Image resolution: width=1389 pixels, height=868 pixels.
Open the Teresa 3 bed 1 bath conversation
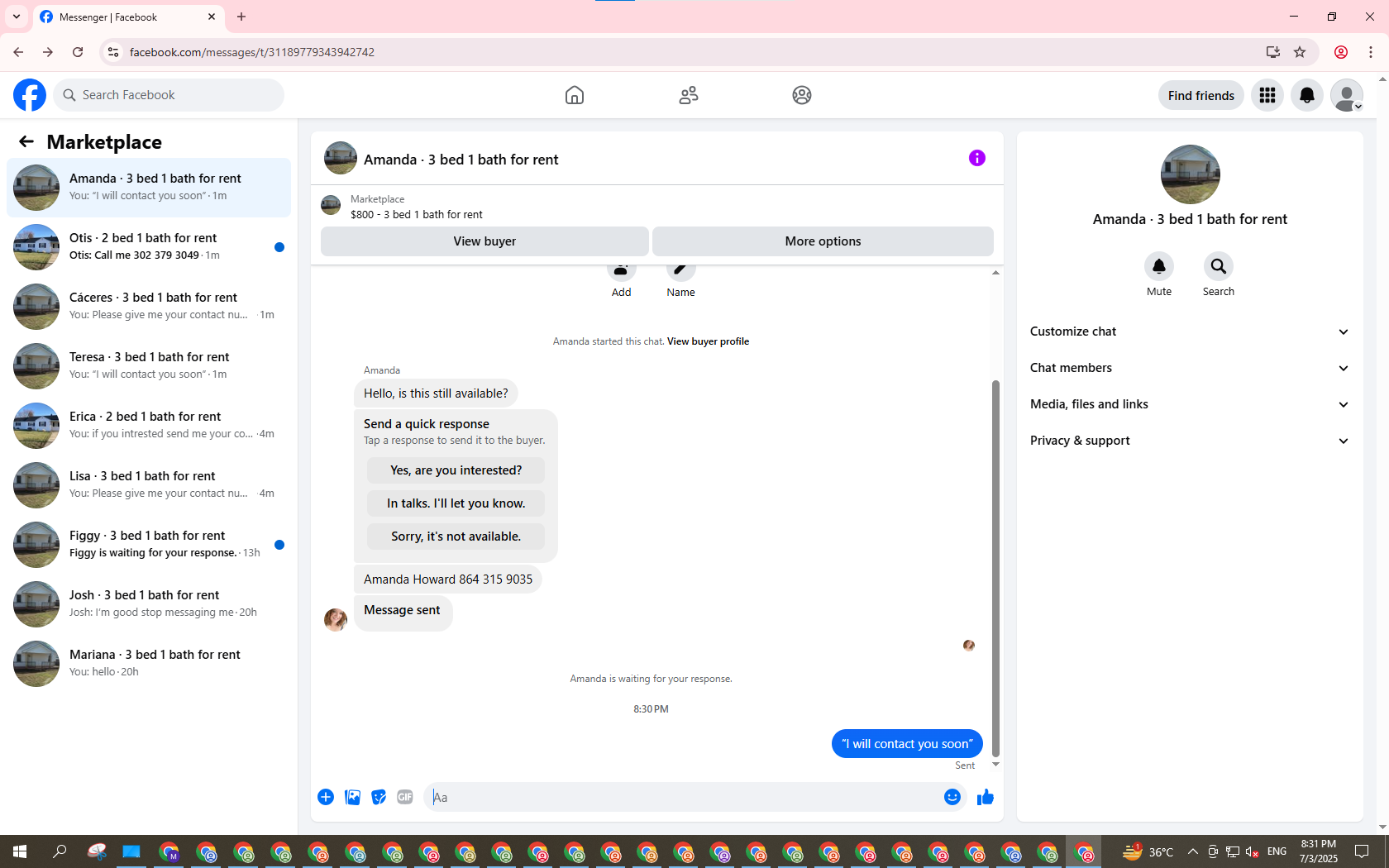[x=149, y=366]
